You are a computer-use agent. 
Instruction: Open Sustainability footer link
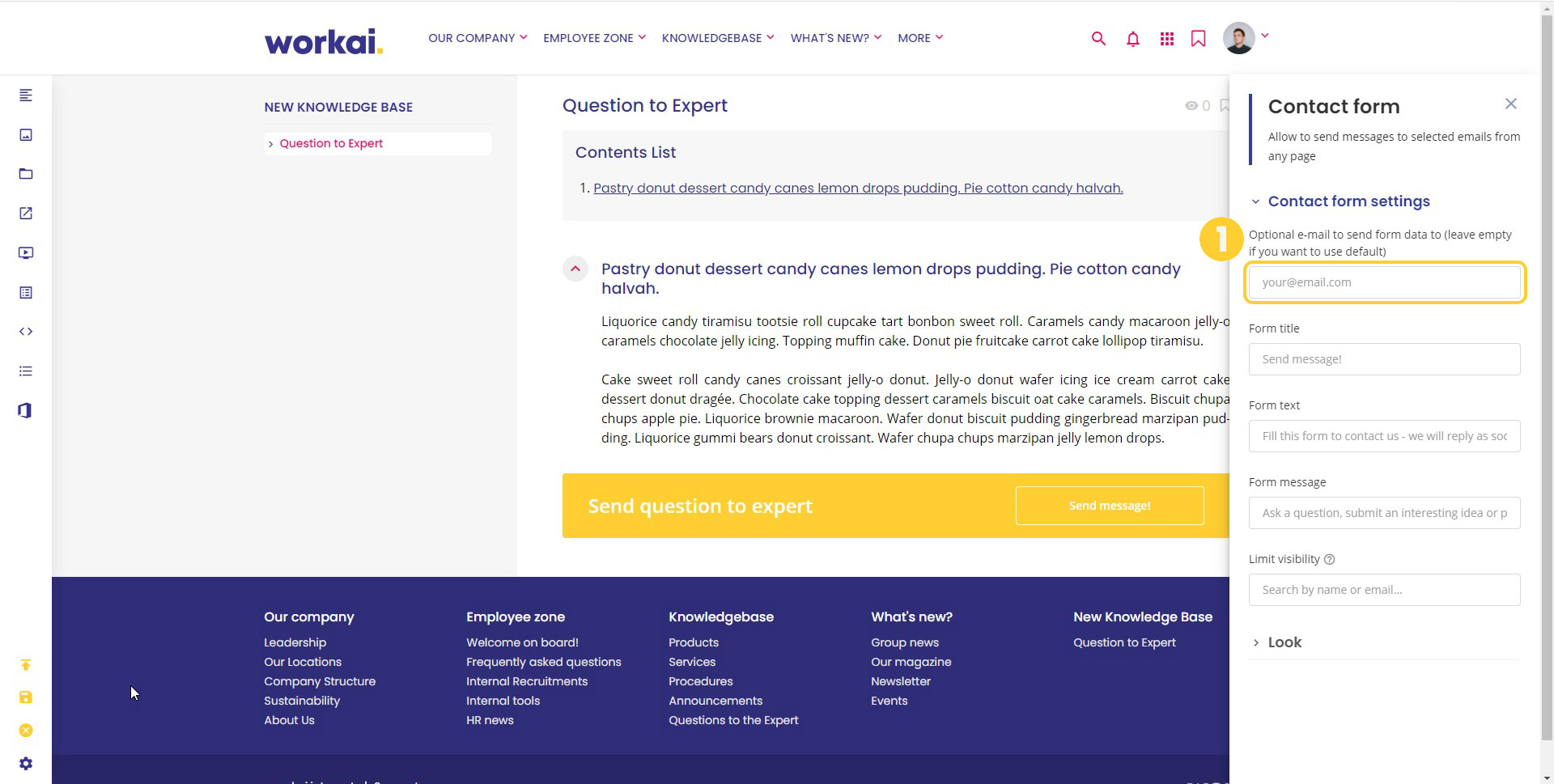[x=302, y=701]
